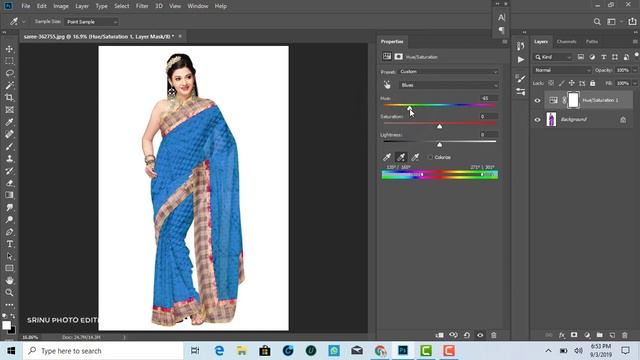Reset adjustment defaults in Properties footer

pyautogui.click(x=467, y=335)
